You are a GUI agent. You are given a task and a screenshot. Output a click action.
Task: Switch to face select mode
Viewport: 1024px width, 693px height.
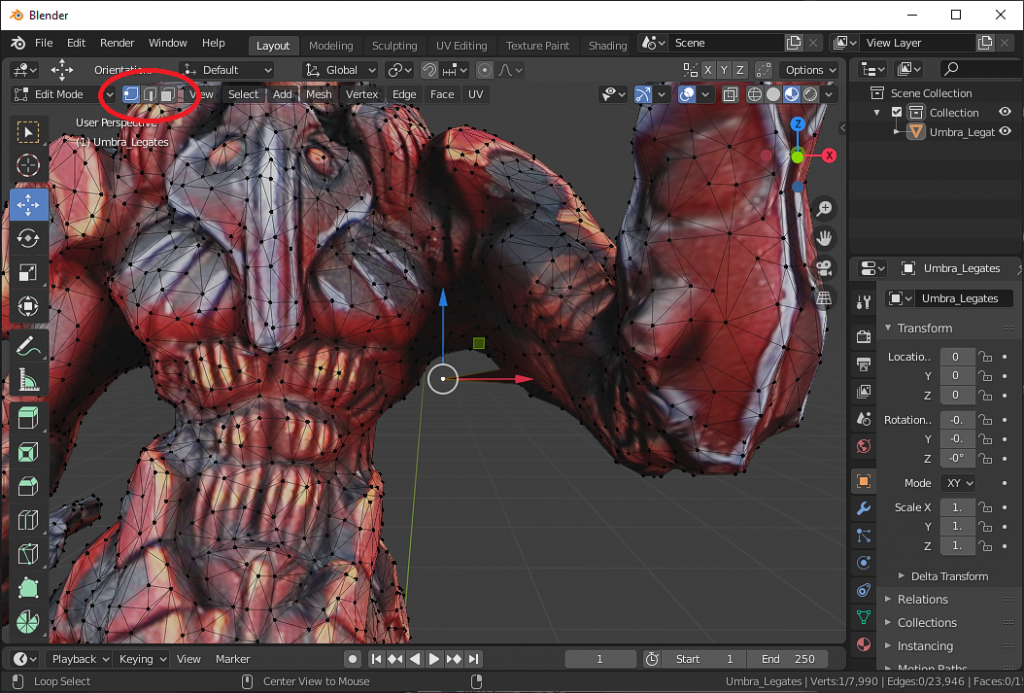[x=166, y=93]
